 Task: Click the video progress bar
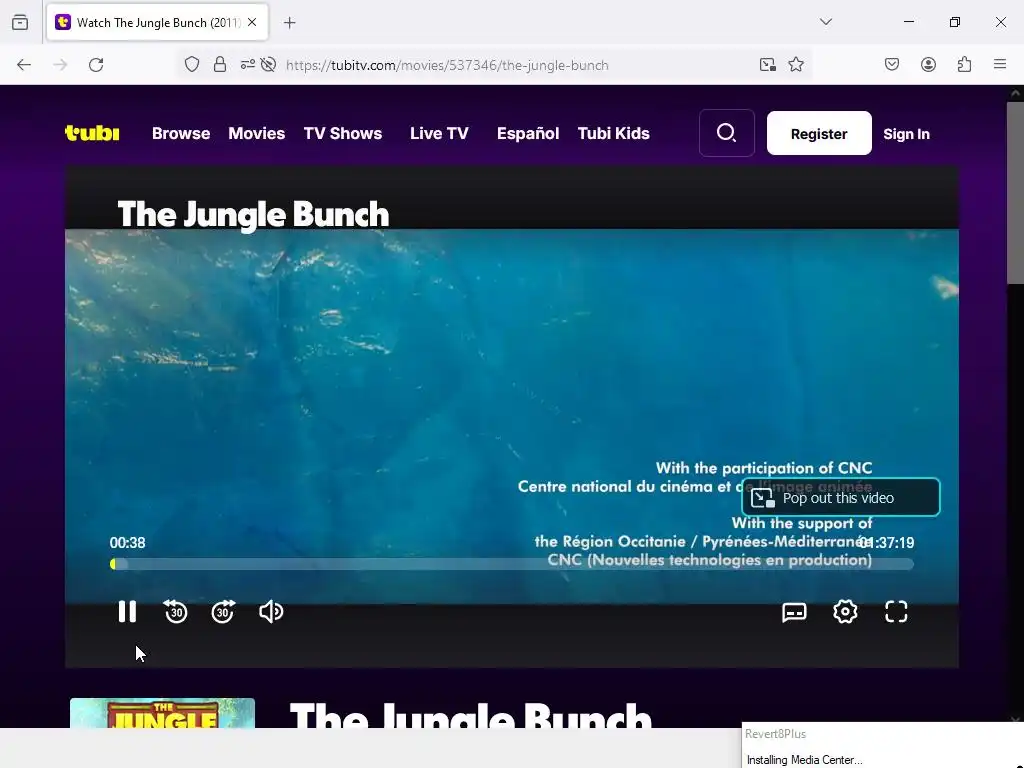(512, 564)
